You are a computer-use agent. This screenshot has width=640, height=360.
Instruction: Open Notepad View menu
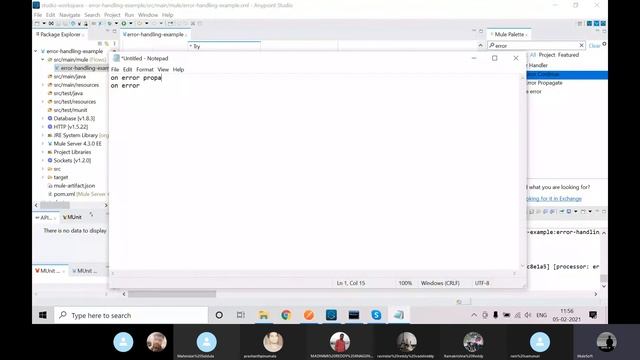[x=163, y=69]
